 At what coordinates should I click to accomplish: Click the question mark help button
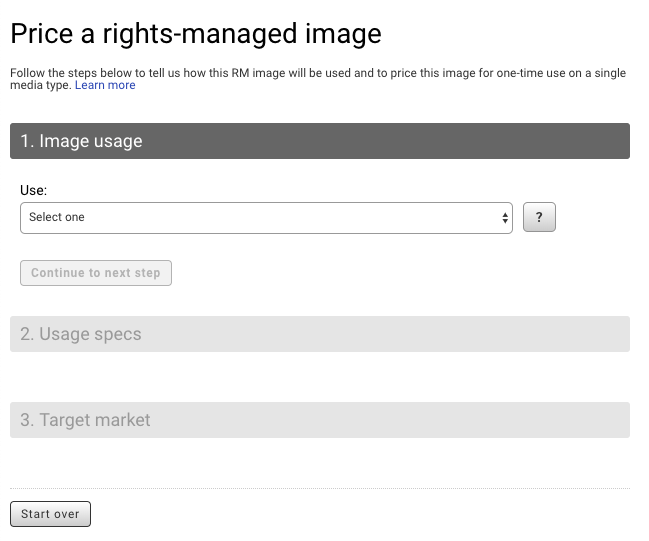click(x=539, y=217)
